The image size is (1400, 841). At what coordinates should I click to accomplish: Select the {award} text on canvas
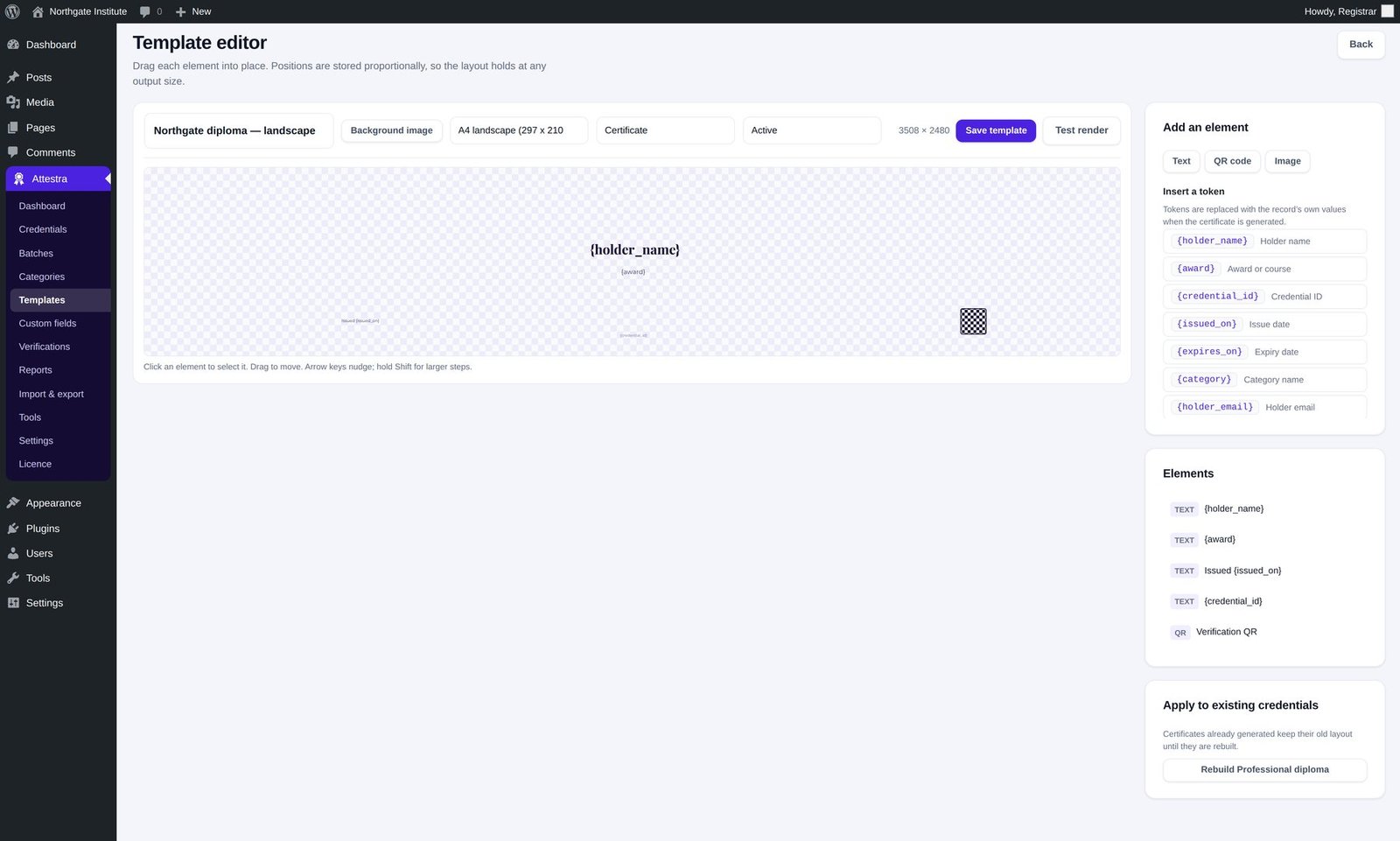[633, 272]
